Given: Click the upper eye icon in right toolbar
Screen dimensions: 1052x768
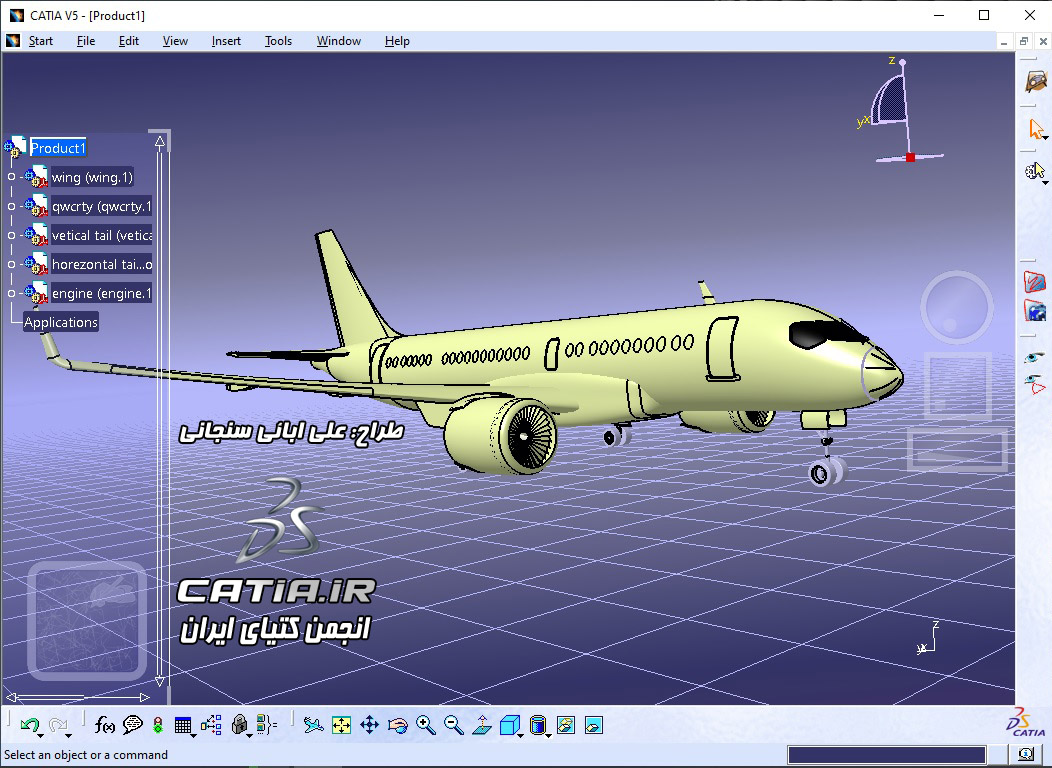Looking at the screenshot, I should pyautogui.click(x=1034, y=358).
